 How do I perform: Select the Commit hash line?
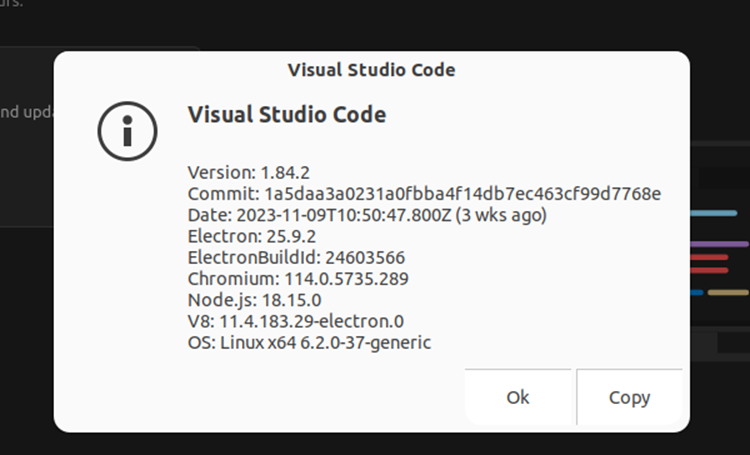click(x=424, y=194)
